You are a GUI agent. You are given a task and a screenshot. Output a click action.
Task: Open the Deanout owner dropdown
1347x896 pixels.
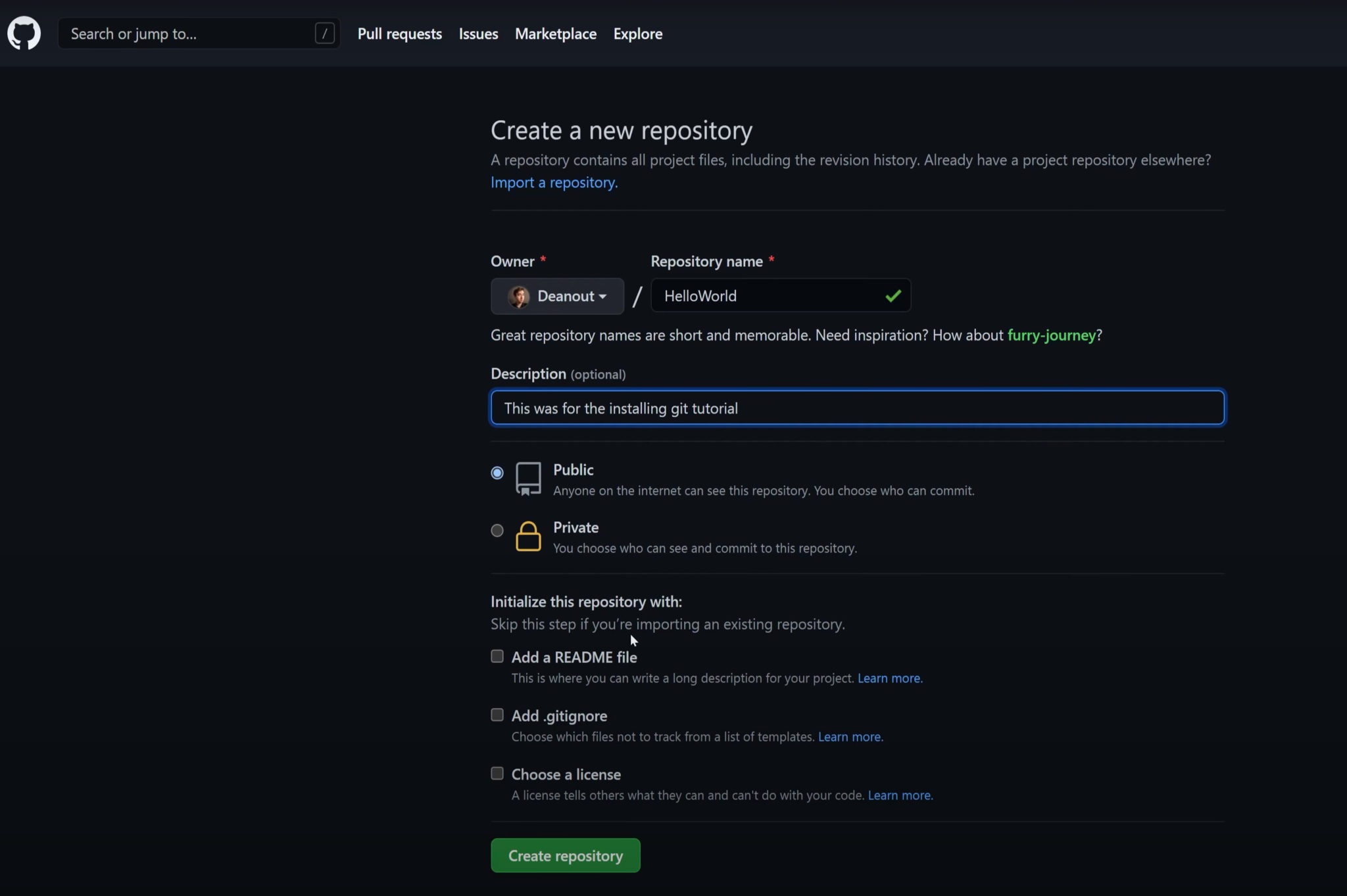(602, 296)
